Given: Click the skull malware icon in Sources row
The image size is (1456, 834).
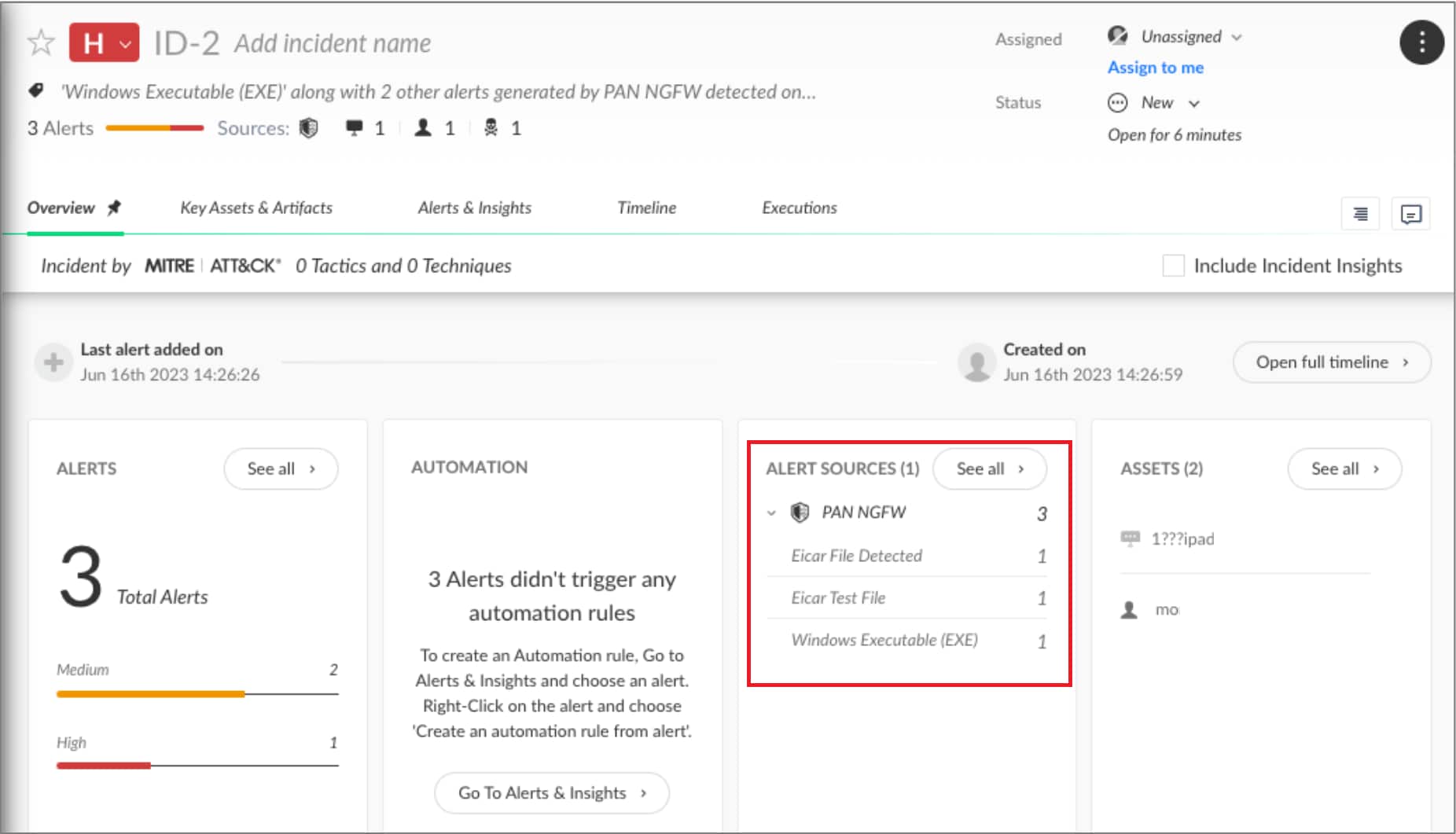Looking at the screenshot, I should (491, 127).
